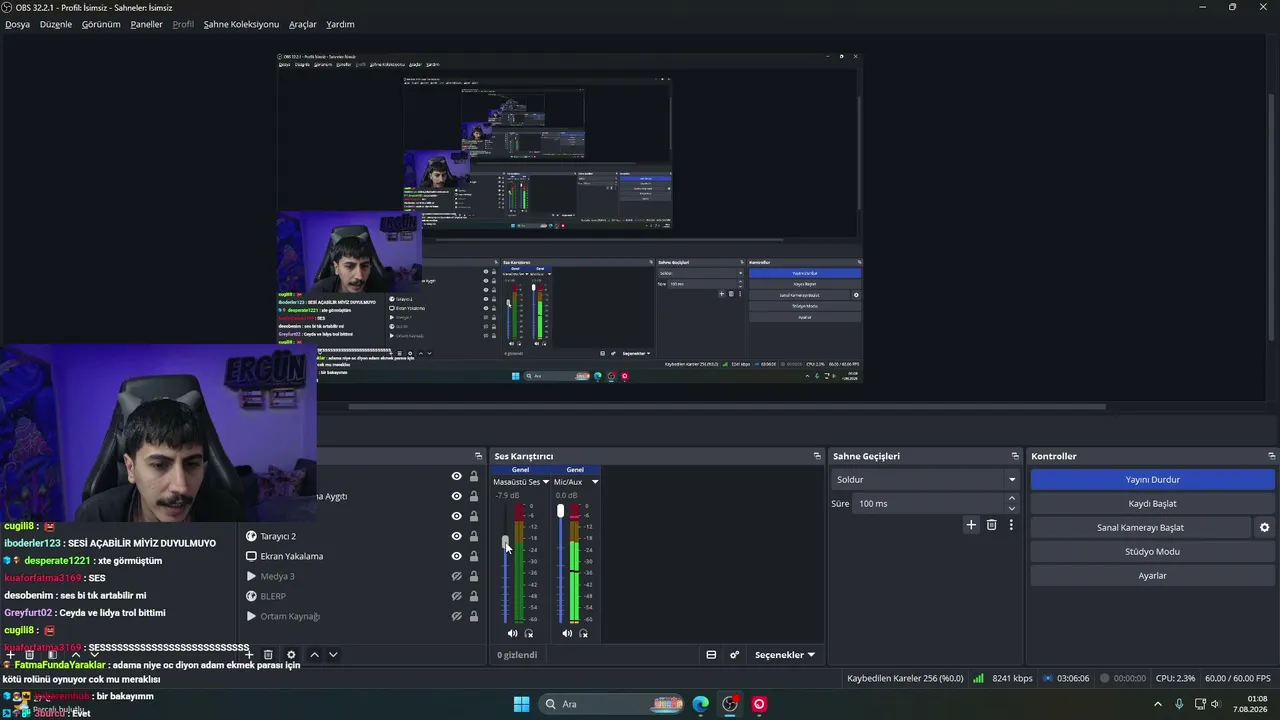Click the microphone icon in system tray
1280x720 pixels.
[x=1179, y=704]
